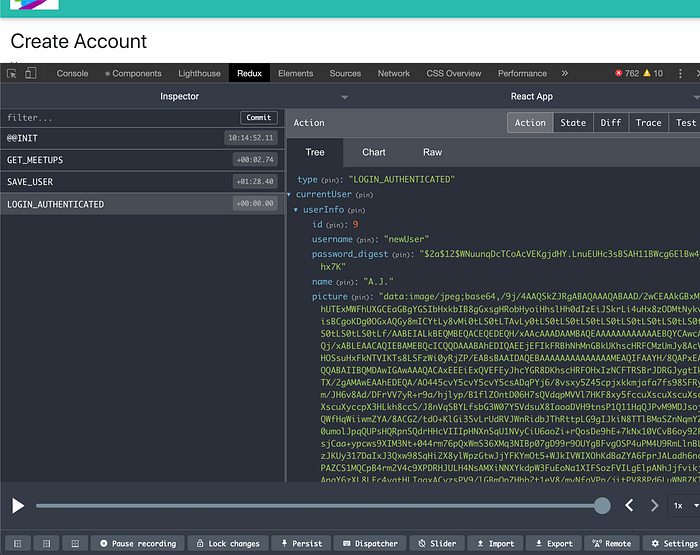
Task: Step to the next action arrow
Action: click(x=654, y=505)
